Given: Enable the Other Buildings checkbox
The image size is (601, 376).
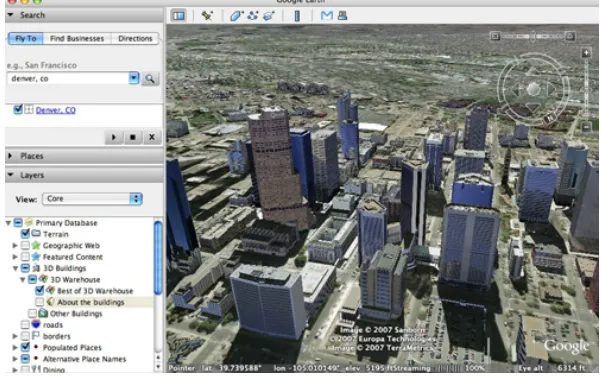Looking at the screenshot, I should coord(33,314).
